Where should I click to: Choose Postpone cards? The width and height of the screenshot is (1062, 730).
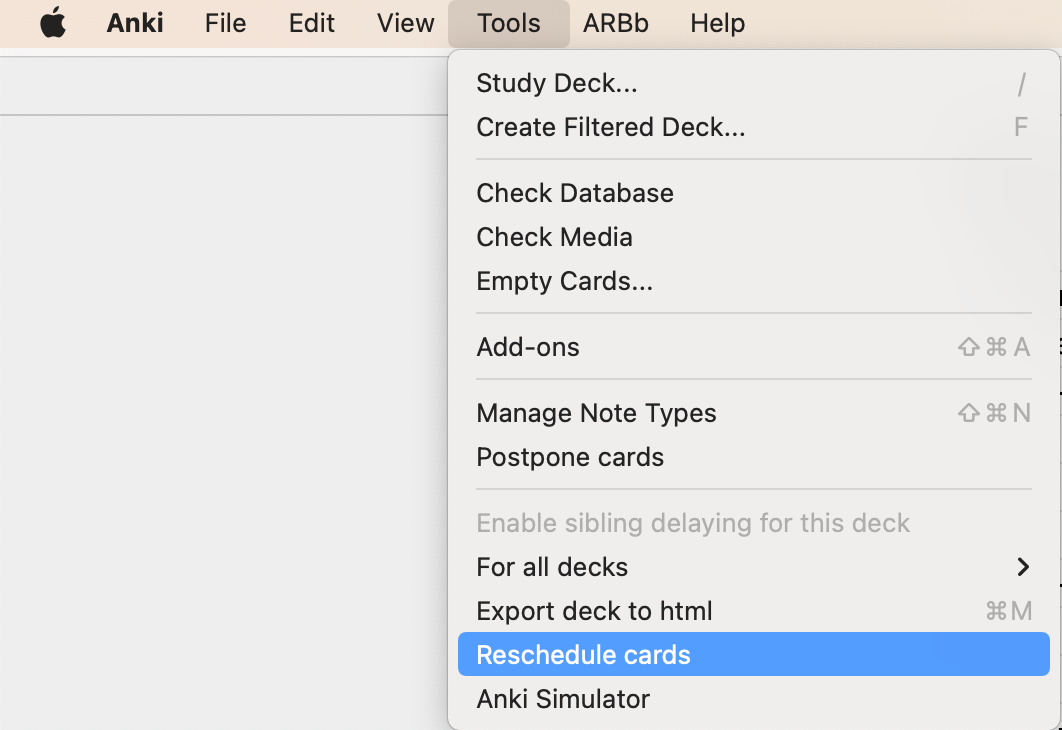[570, 457]
